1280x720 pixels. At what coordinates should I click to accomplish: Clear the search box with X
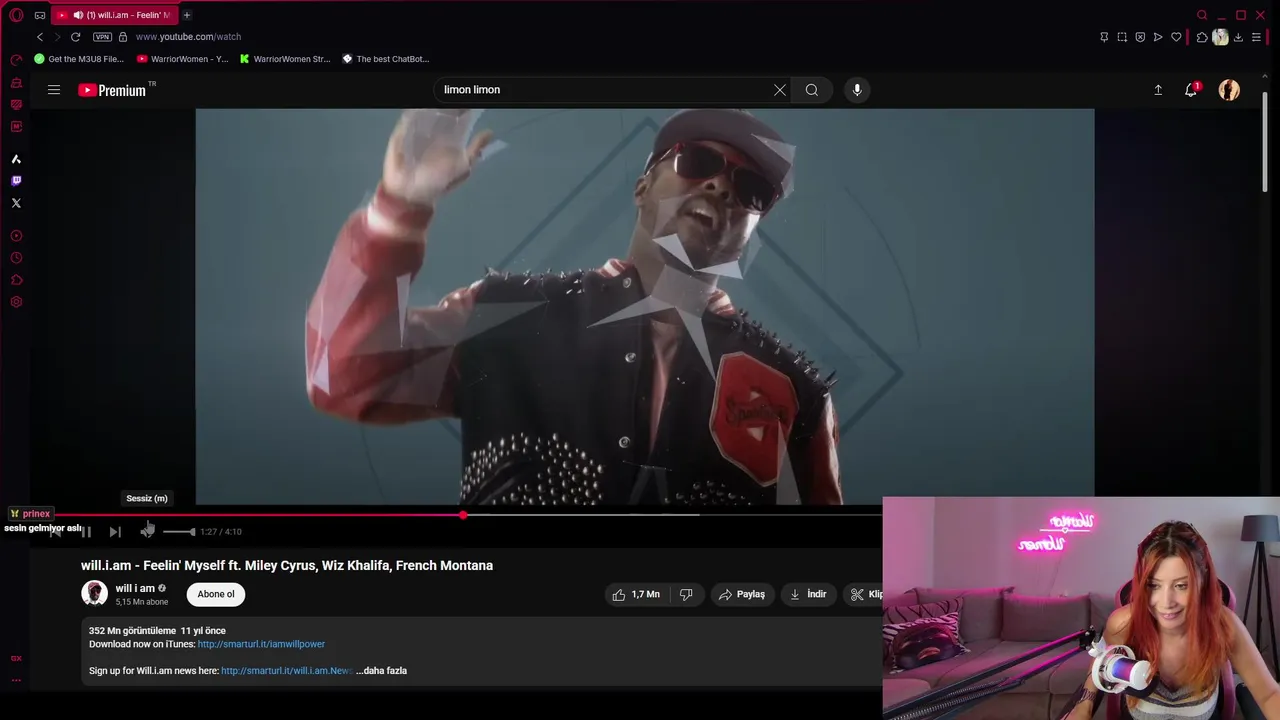780,90
